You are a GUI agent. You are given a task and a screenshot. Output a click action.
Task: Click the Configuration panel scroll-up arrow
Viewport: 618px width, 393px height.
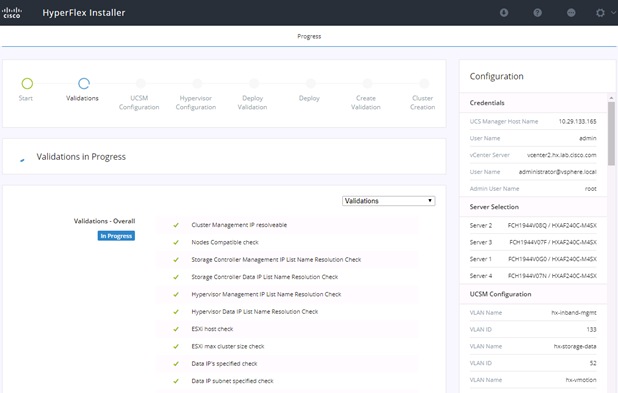[x=611, y=97]
